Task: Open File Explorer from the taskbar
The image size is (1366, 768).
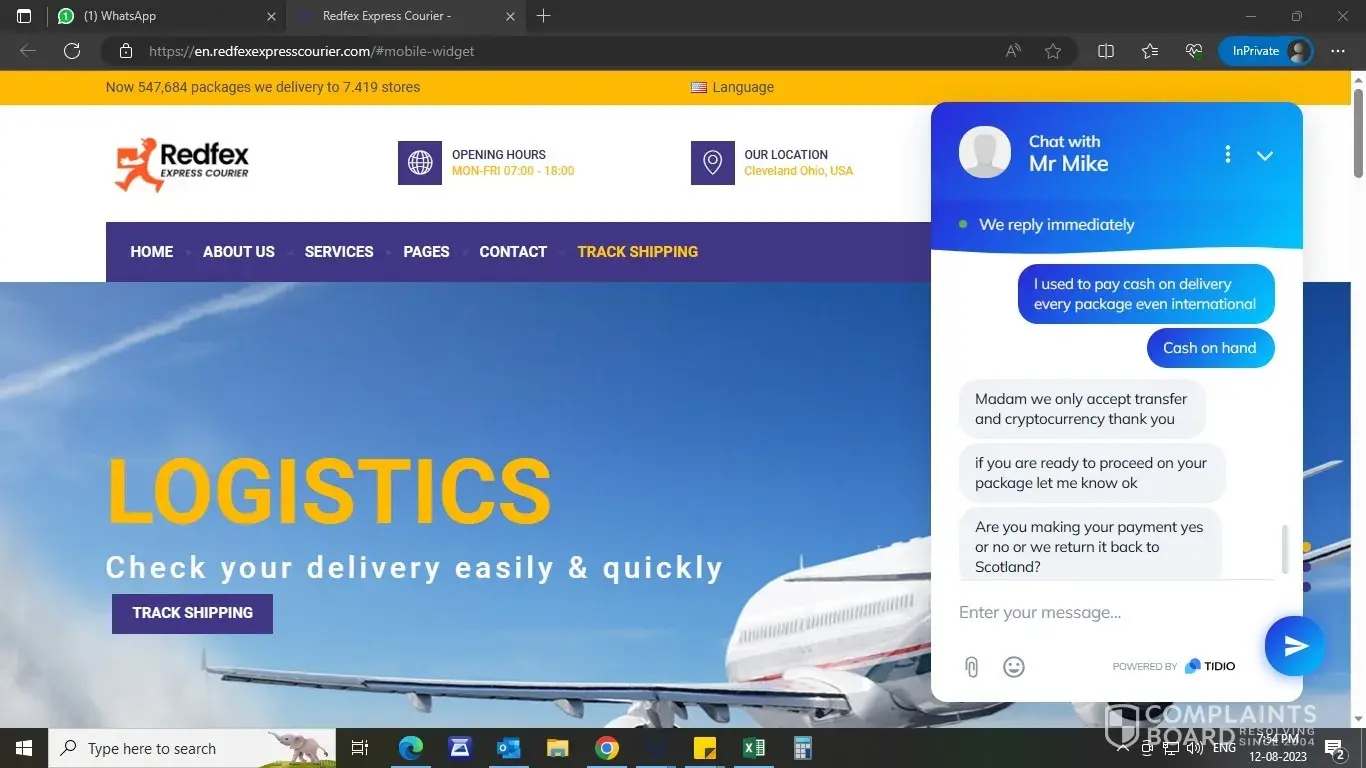Action: (558, 748)
